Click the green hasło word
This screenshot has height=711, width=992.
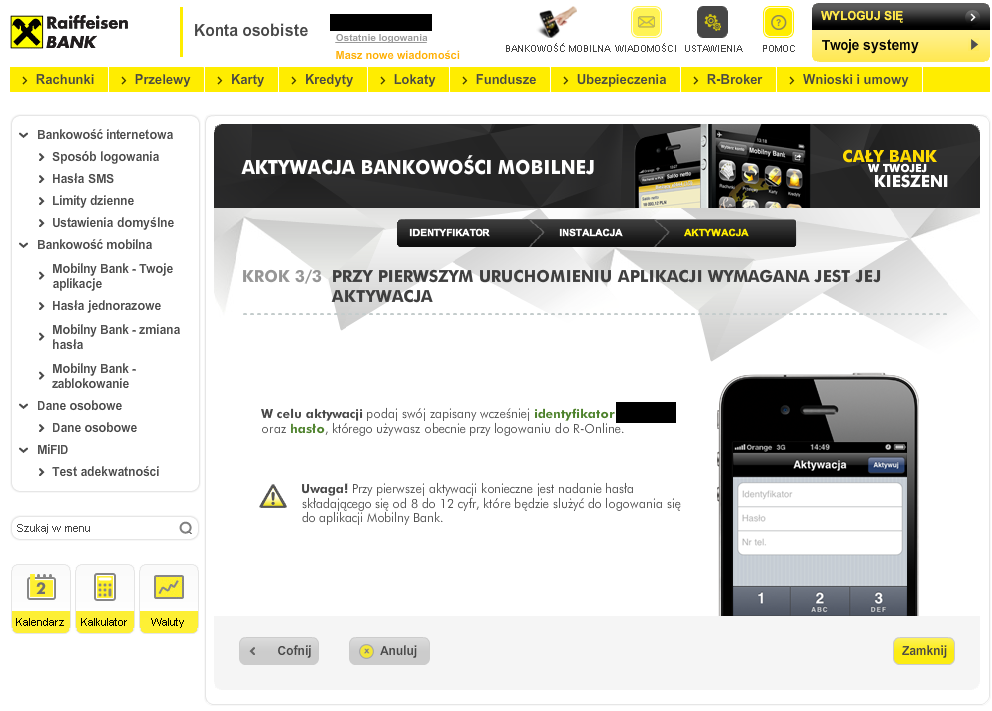[x=307, y=429]
